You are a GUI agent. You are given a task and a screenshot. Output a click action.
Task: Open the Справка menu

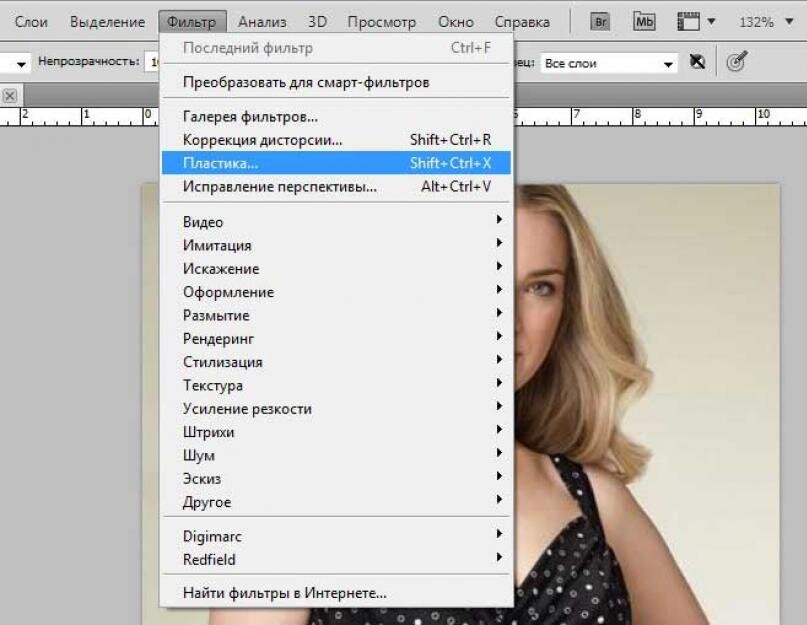point(523,20)
